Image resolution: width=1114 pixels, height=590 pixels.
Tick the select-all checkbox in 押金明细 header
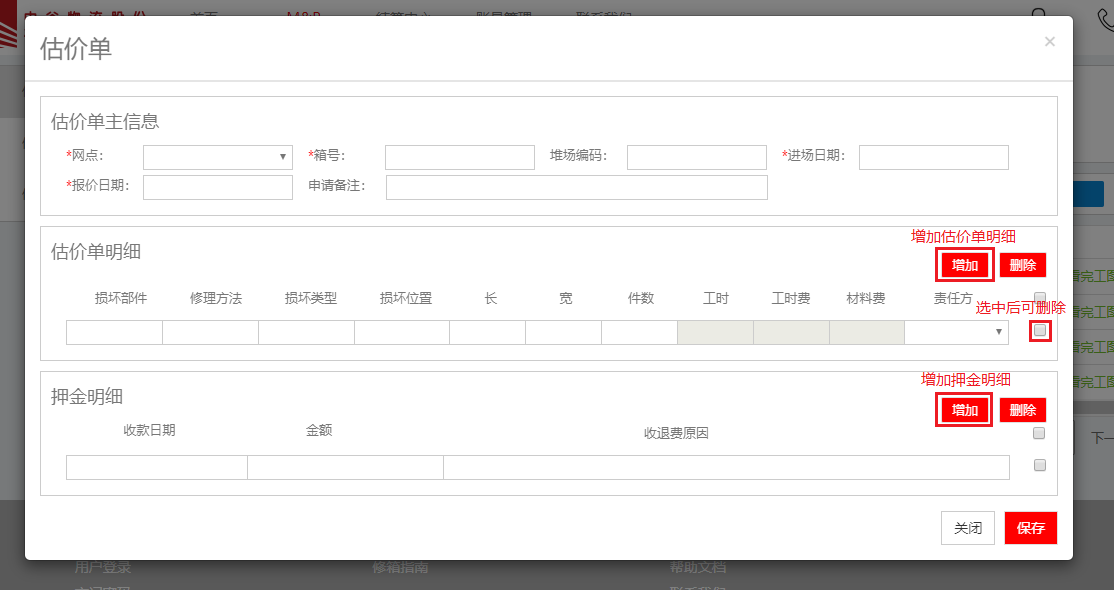1039,433
